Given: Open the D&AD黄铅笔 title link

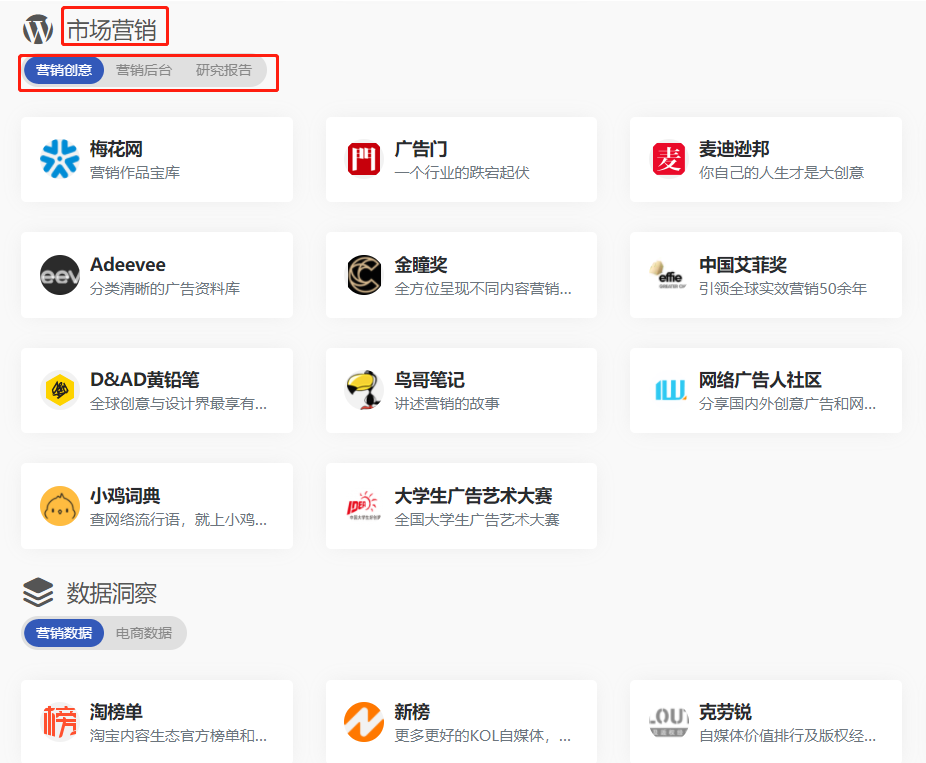Looking at the screenshot, I should [x=145, y=380].
